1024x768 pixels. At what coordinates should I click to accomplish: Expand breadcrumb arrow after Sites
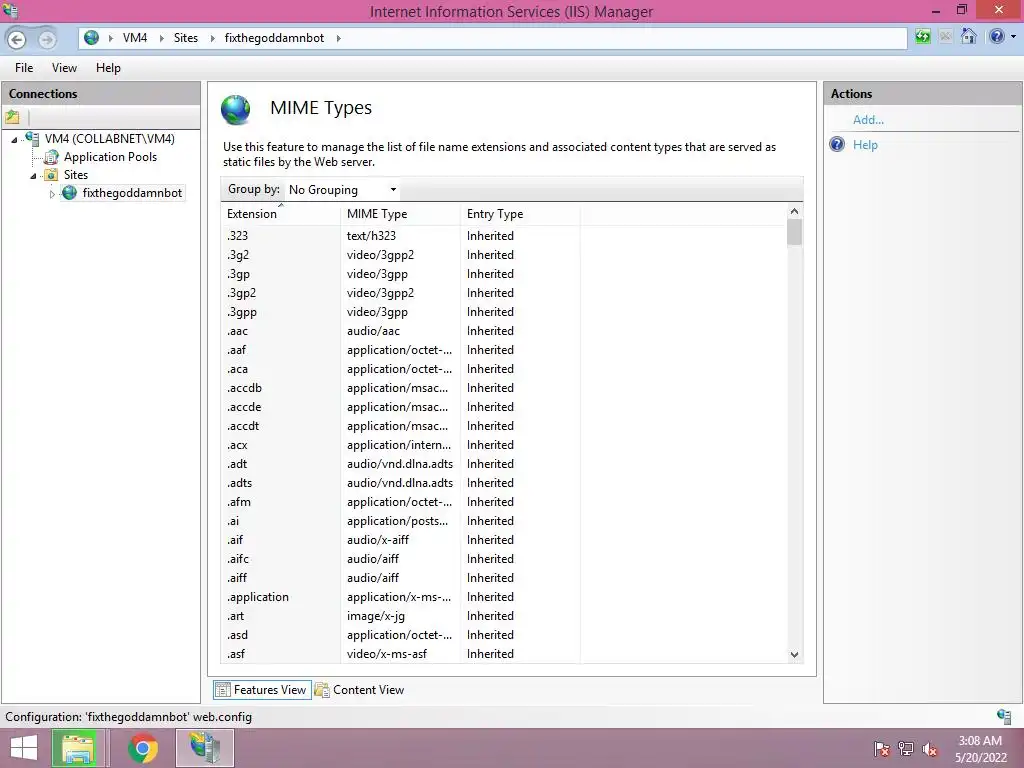[212, 39]
